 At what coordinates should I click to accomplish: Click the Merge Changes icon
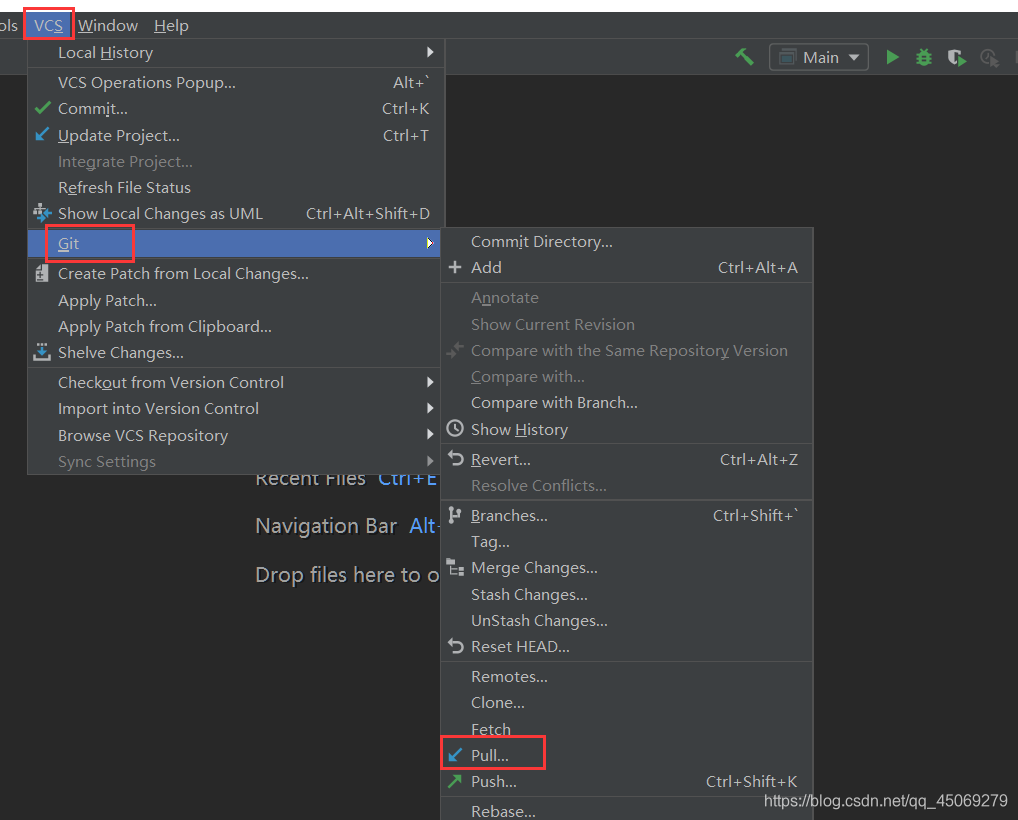[455, 567]
